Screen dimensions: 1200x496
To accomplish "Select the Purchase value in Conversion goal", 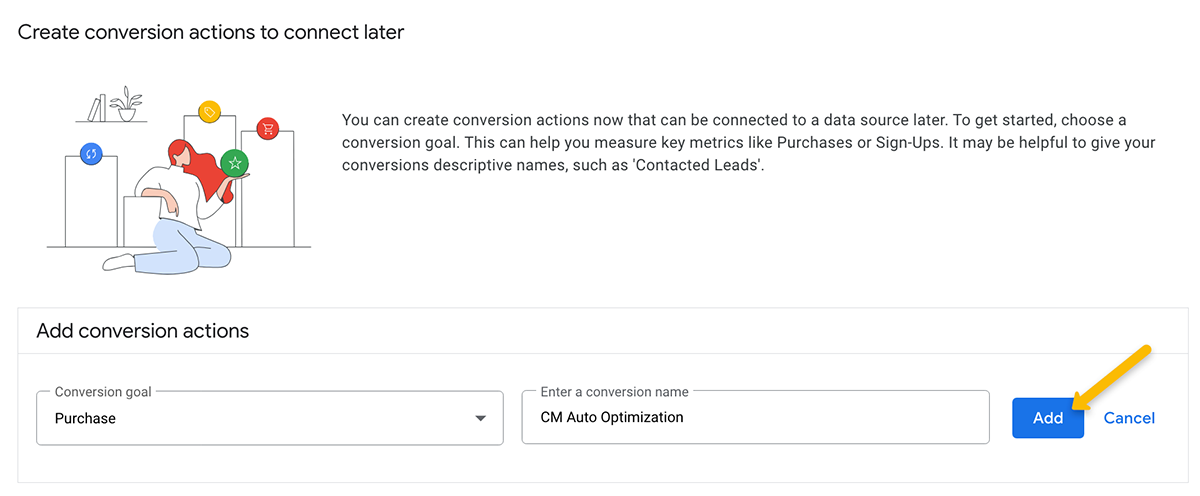I will click(x=86, y=418).
